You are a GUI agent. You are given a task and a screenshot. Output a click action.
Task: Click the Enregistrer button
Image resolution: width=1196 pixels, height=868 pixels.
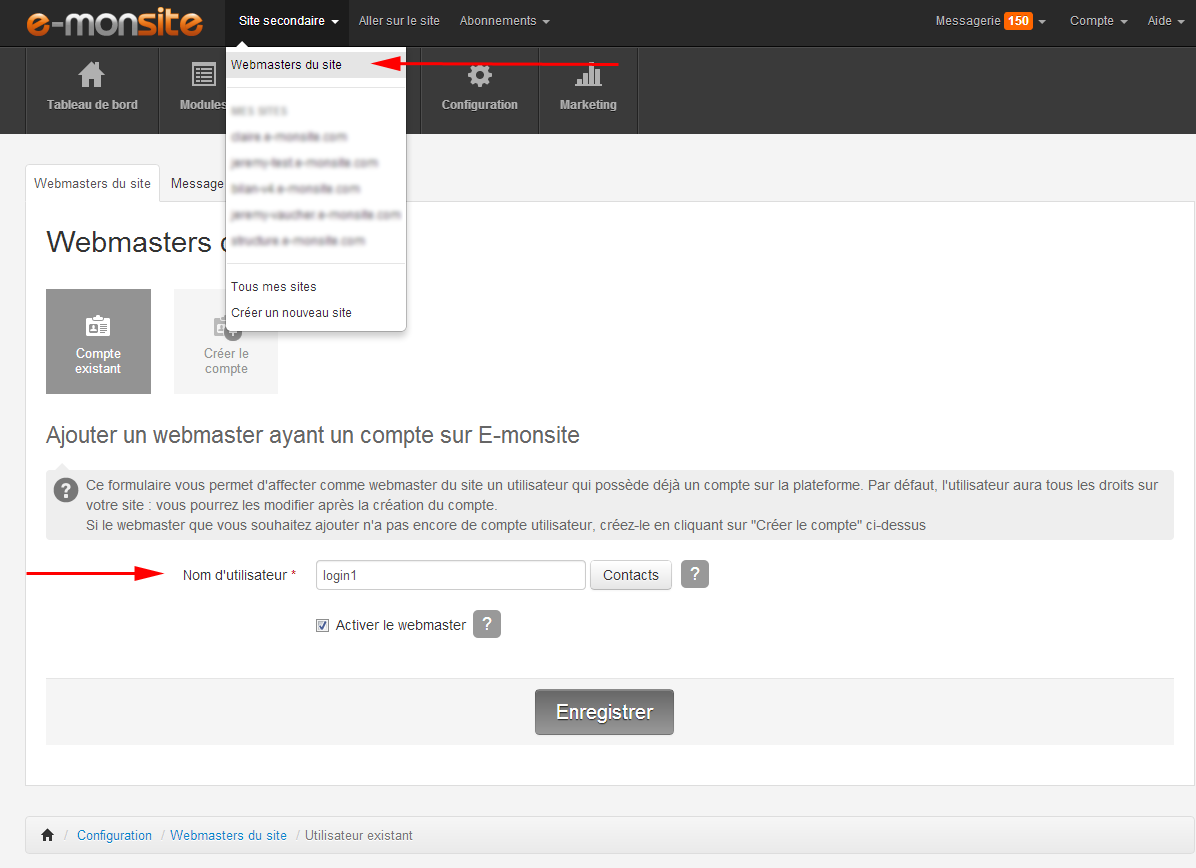point(604,712)
